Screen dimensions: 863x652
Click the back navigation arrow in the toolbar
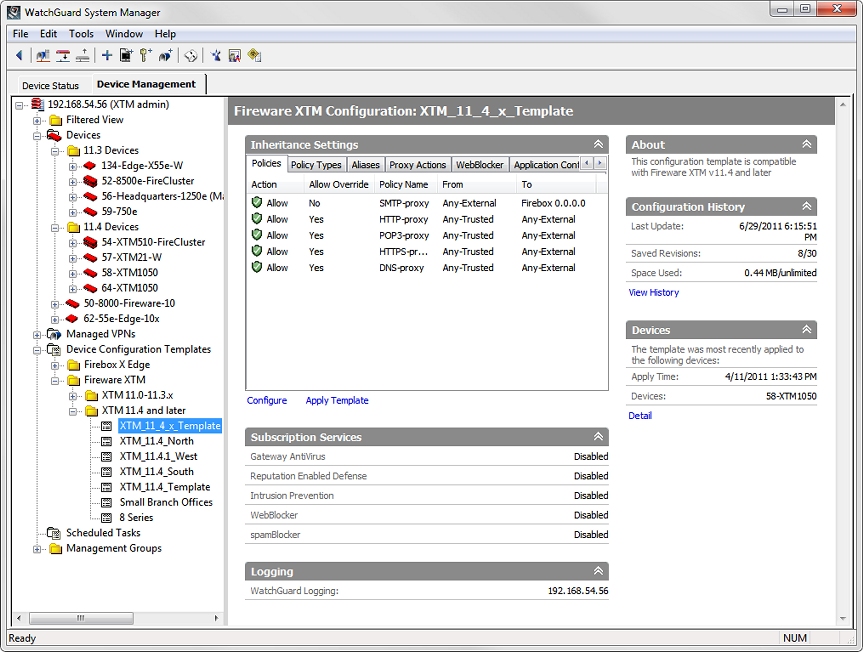point(18,55)
